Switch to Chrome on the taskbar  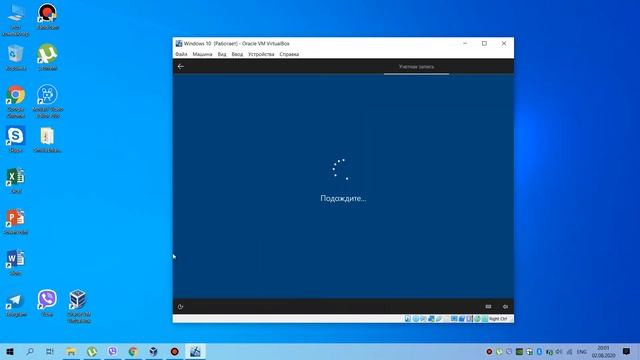pyautogui.click(x=133, y=351)
